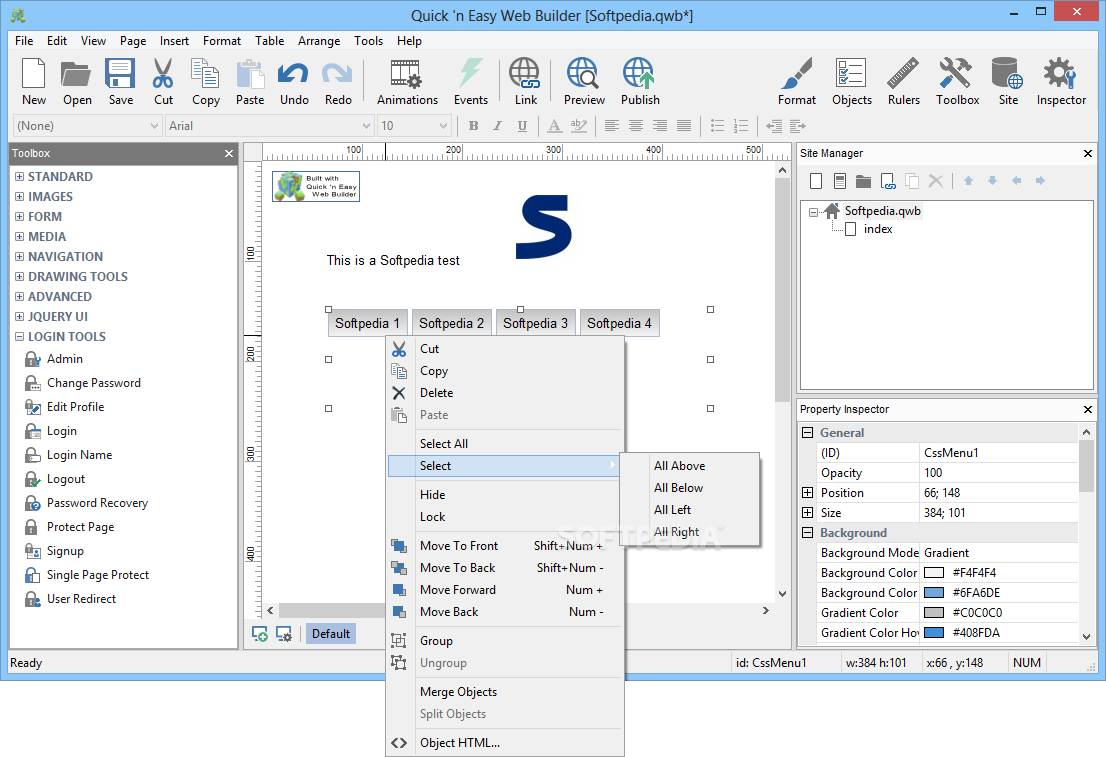This screenshot has height=757, width=1106.
Task: Open the Events lightning icon
Action: [x=470, y=82]
